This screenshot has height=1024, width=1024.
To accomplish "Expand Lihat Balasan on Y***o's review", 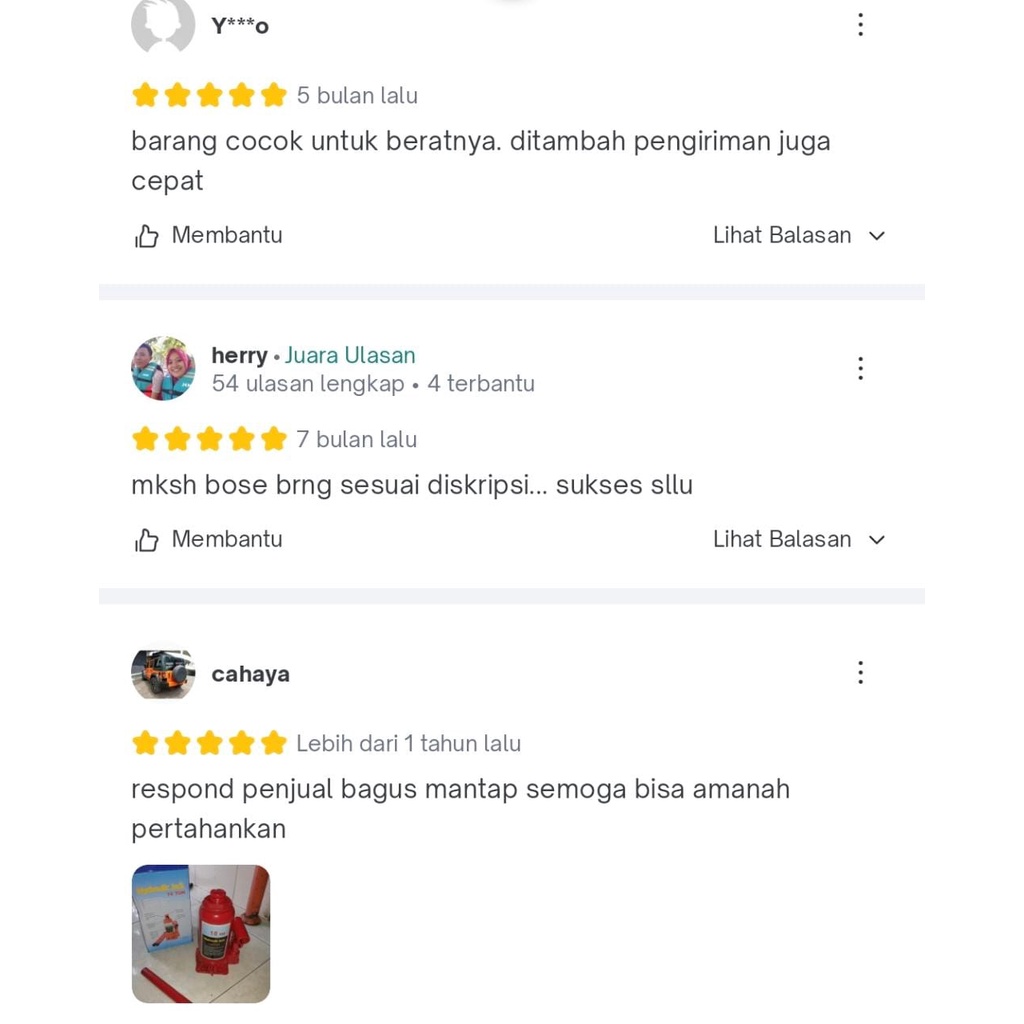I will point(799,235).
